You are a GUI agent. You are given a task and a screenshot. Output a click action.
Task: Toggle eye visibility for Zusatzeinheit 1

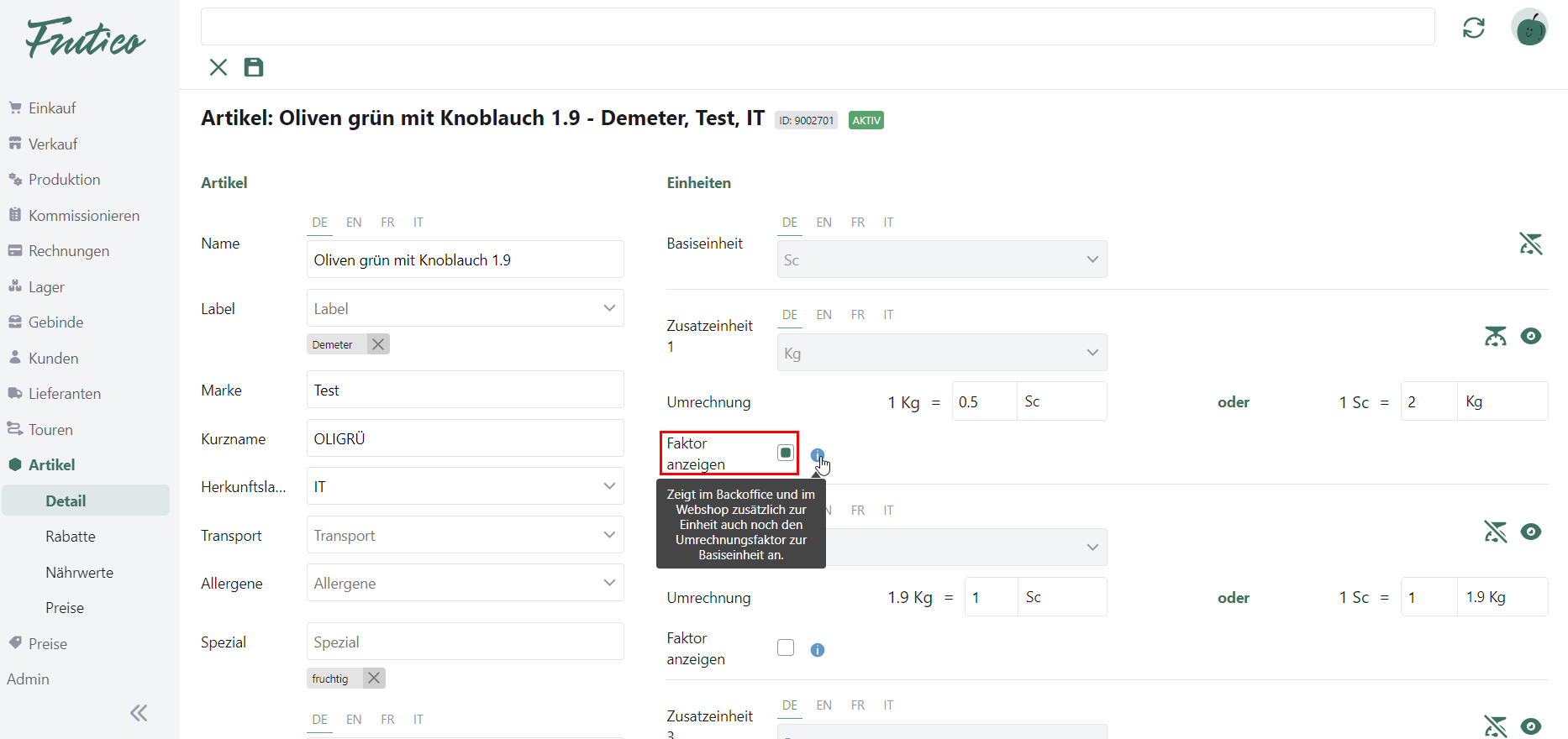[x=1531, y=336]
